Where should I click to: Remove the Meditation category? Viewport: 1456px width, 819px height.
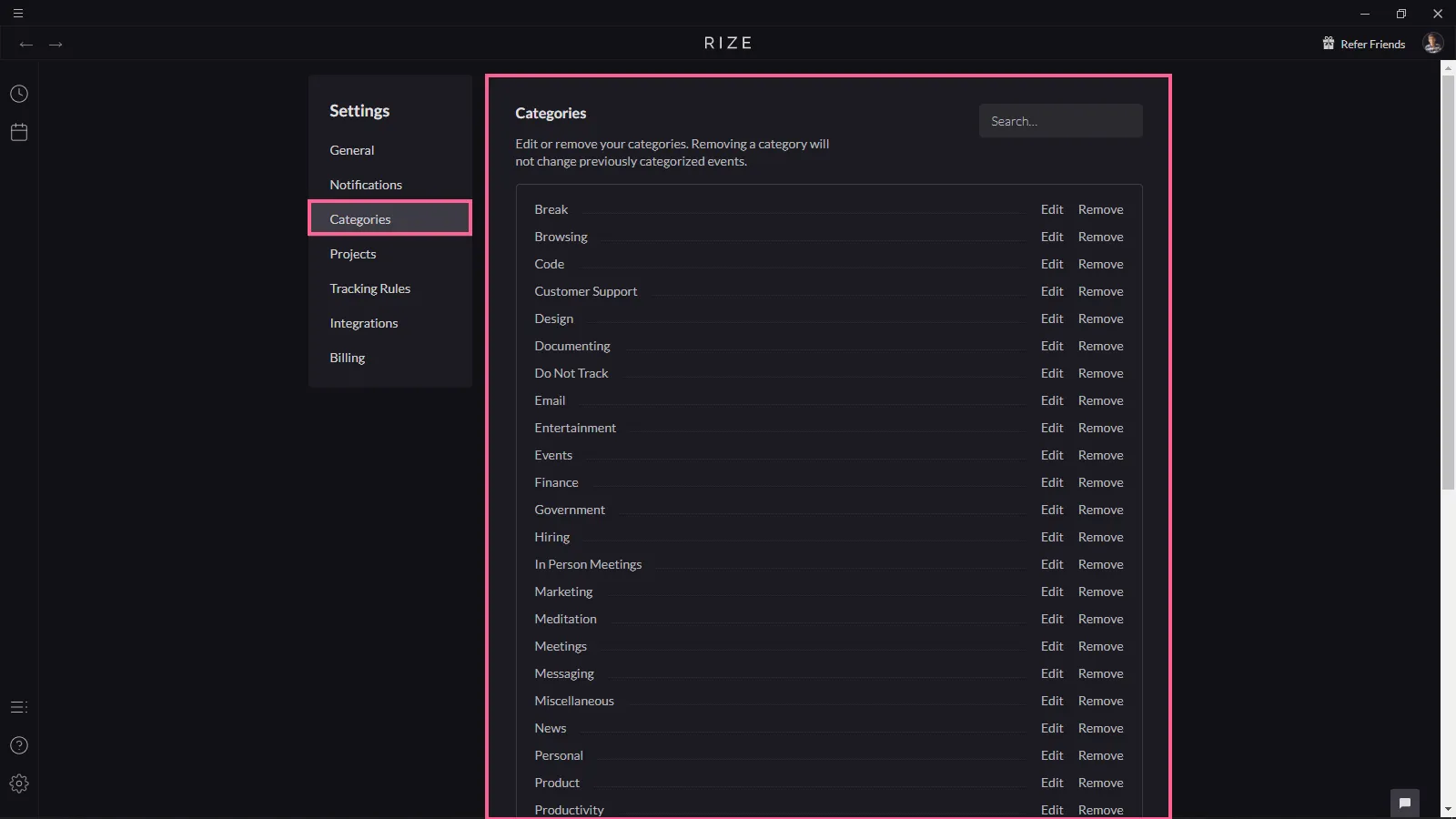tap(1101, 619)
